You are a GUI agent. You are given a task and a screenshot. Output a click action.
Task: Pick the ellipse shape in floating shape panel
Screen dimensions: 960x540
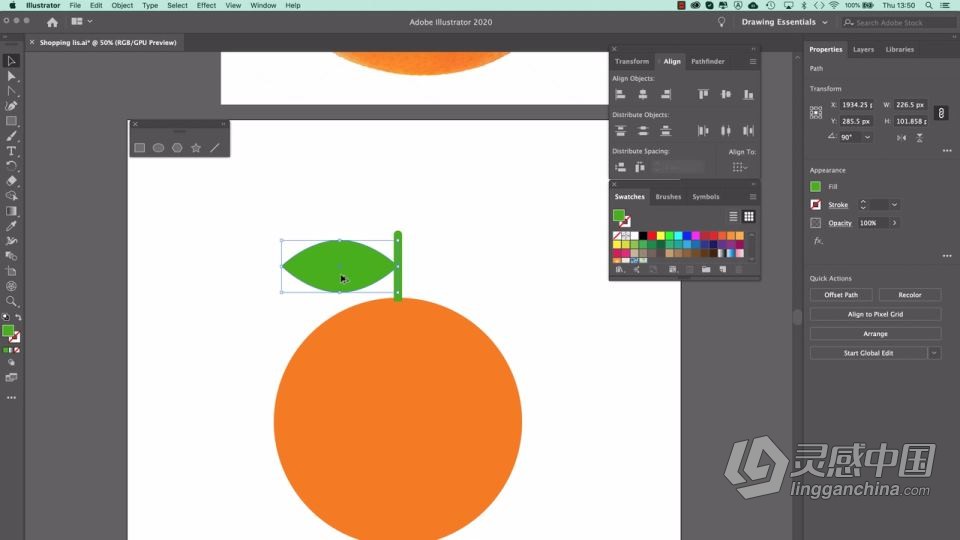point(159,148)
